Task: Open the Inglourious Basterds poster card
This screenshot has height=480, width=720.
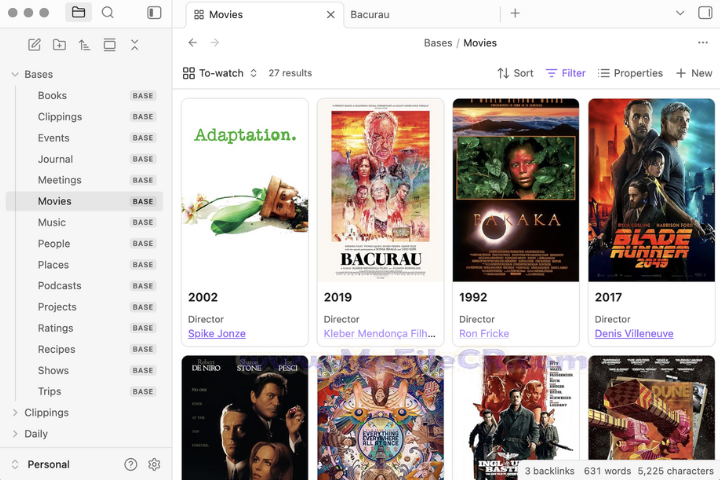Action: pyautogui.click(x=516, y=418)
